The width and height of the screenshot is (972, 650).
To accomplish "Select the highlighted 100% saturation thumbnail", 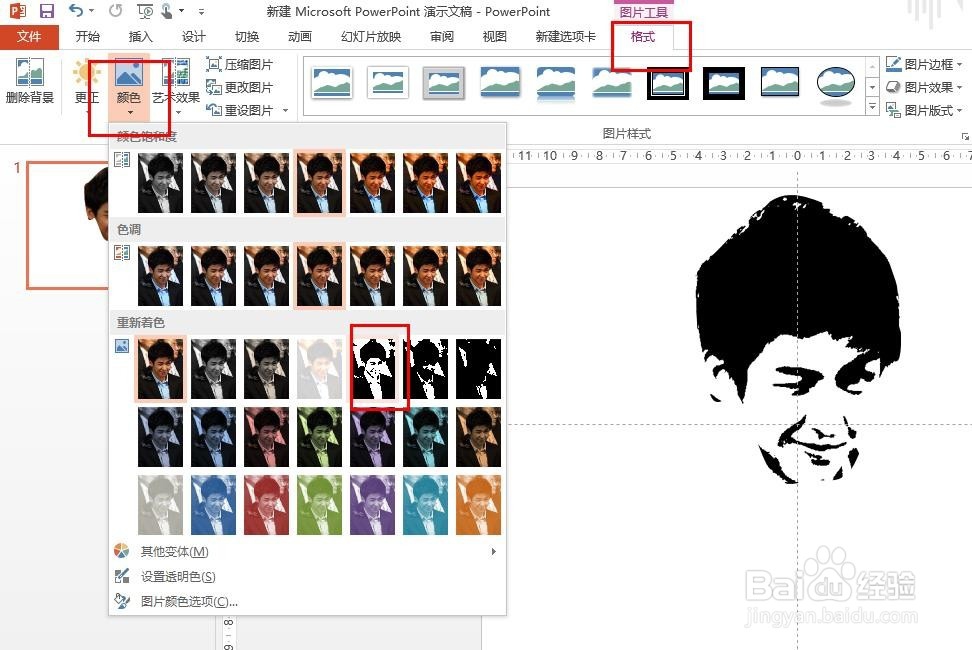I will pyautogui.click(x=319, y=183).
